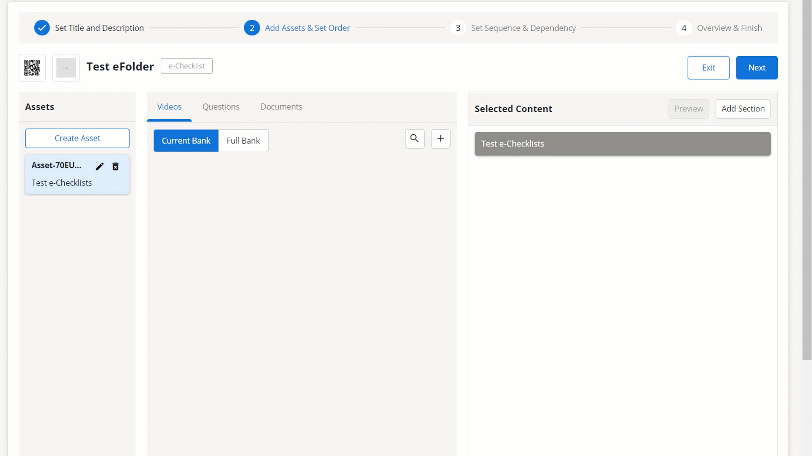This screenshot has width=812, height=456.
Task: Click the plus icon to add content
Action: click(x=441, y=139)
